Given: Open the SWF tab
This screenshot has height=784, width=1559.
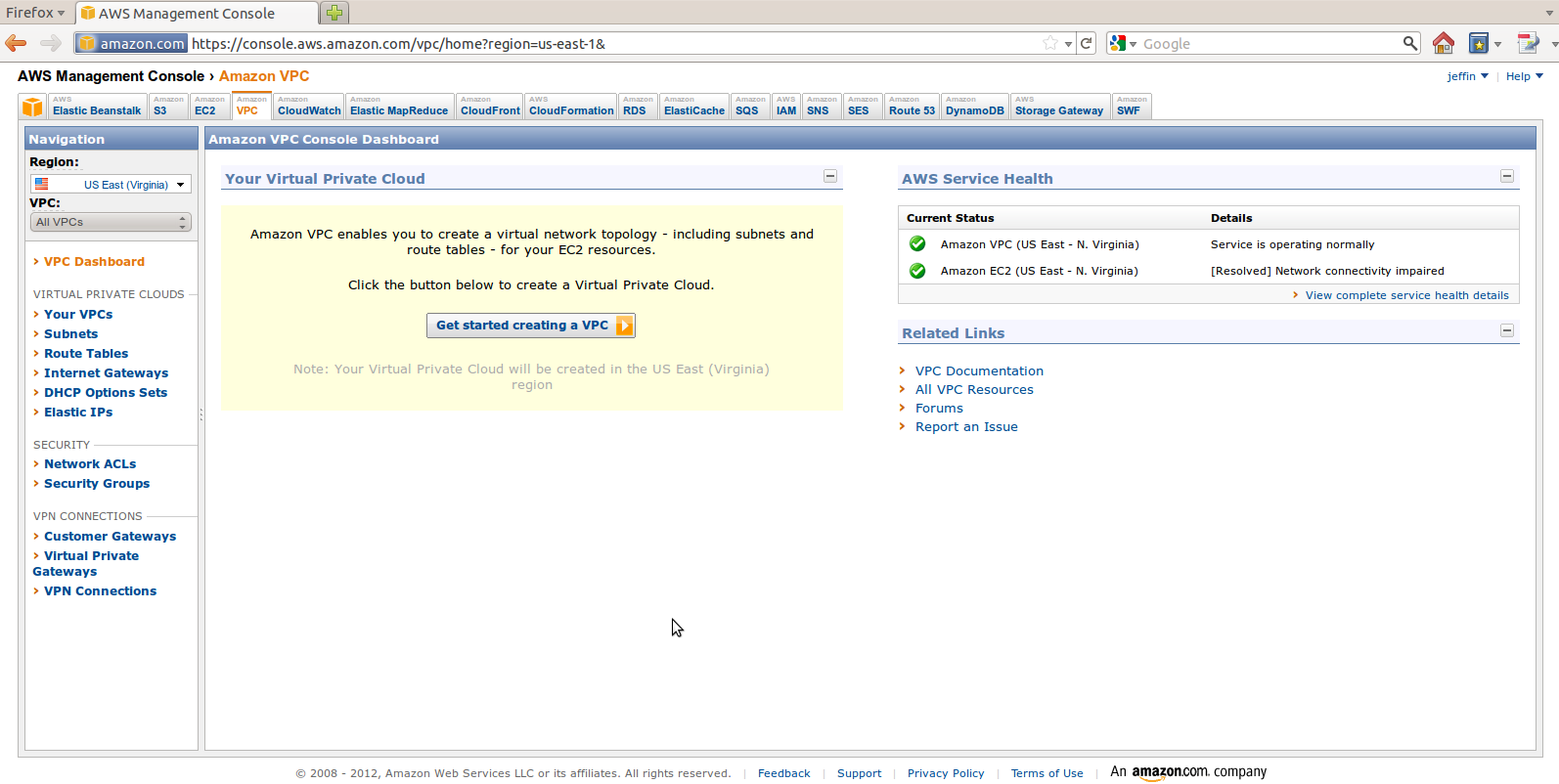Looking at the screenshot, I should point(1132,107).
